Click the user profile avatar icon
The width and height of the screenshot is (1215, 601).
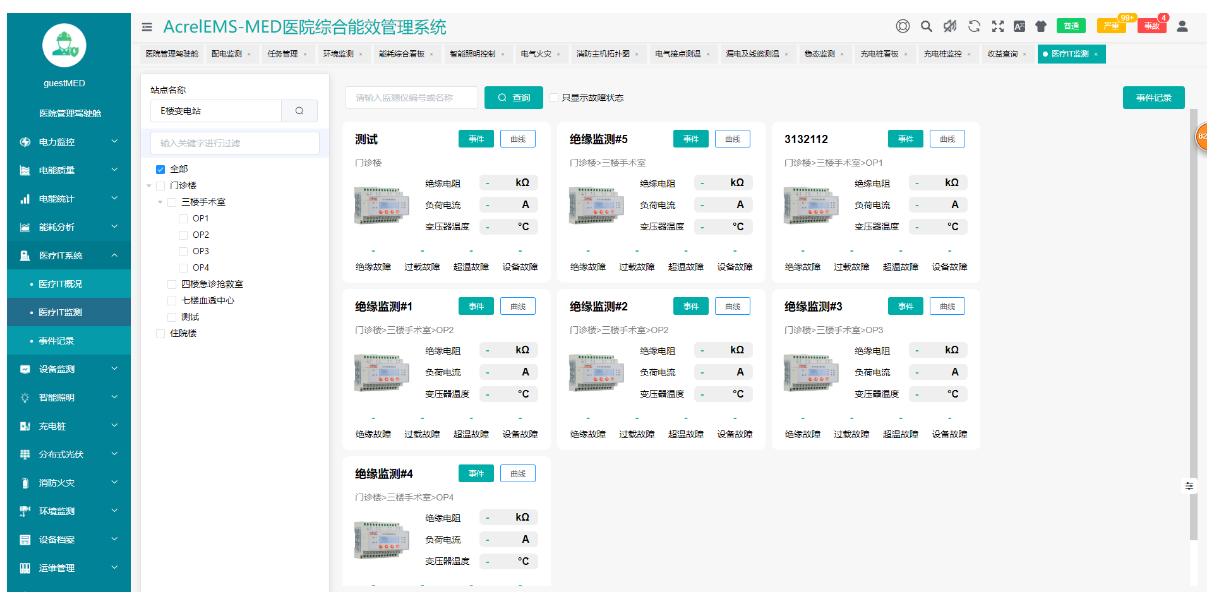[1182, 26]
